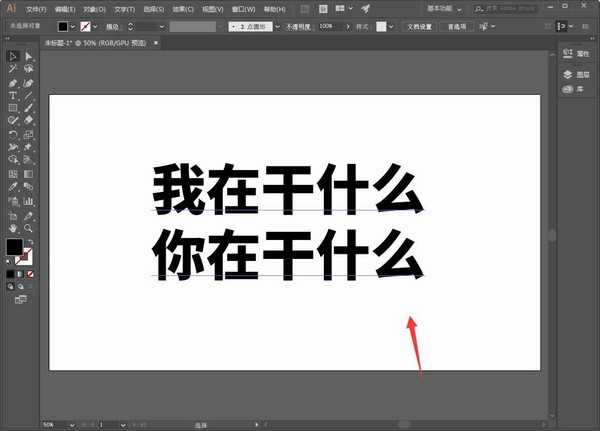Image resolution: width=600 pixels, height=431 pixels.
Task: Open the 视图(V) menu
Action: click(213, 9)
